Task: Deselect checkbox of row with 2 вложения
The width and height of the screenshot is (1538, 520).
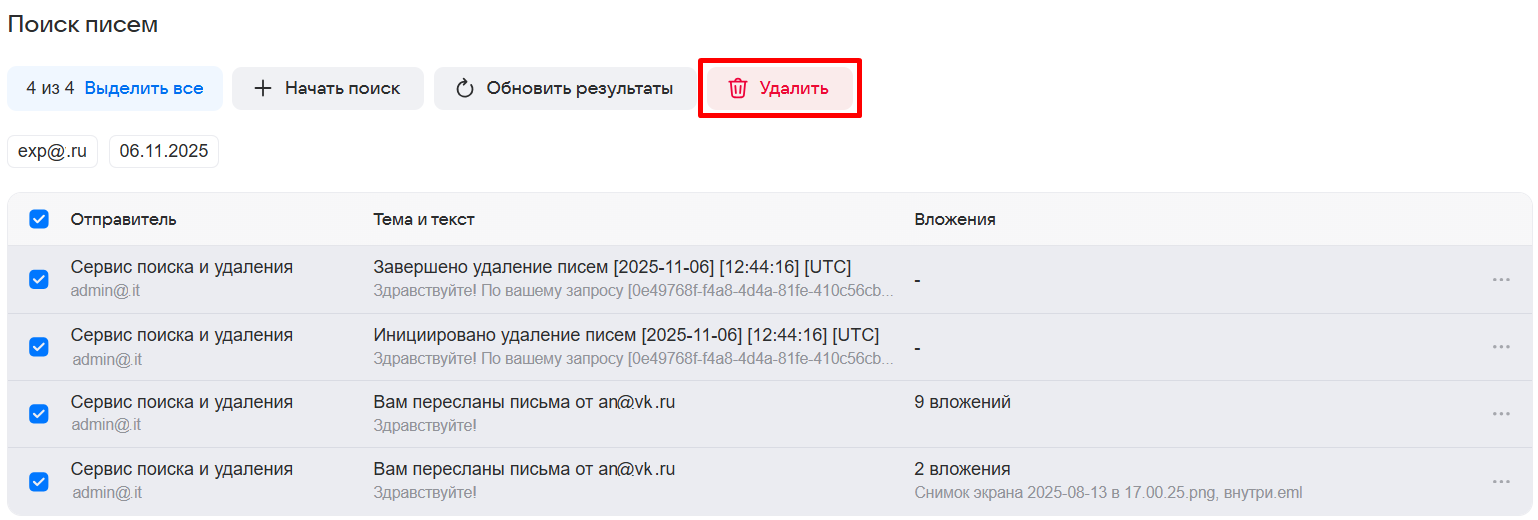Action: coord(39,481)
